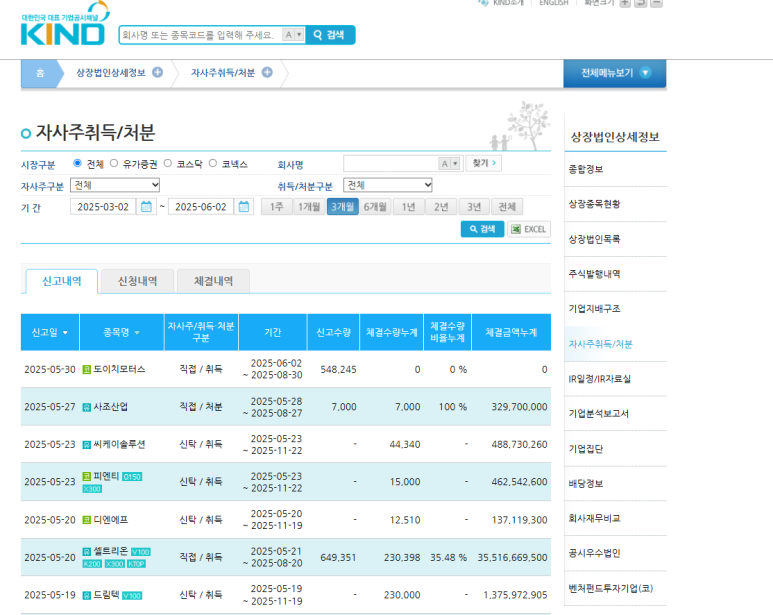The width and height of the screenshot is (773, 615).
Task: Click the market badge icon beside 피엔티
Action: pos(86,476)
